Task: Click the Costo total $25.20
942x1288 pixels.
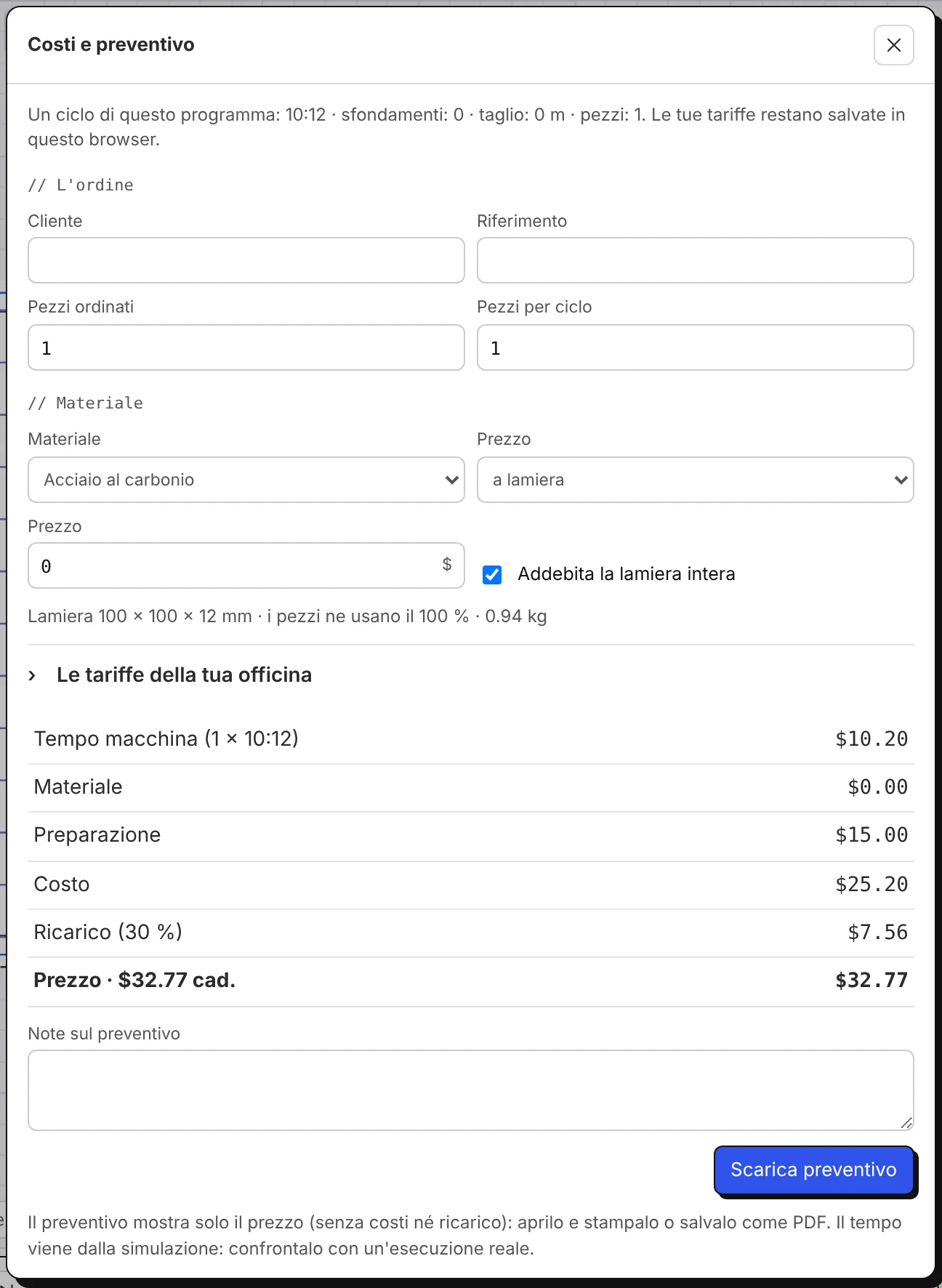Action: [x=871, y=885]
